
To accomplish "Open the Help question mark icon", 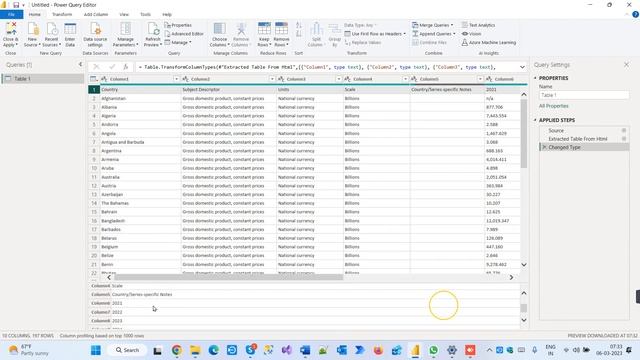I will click(x=635, y=14).
